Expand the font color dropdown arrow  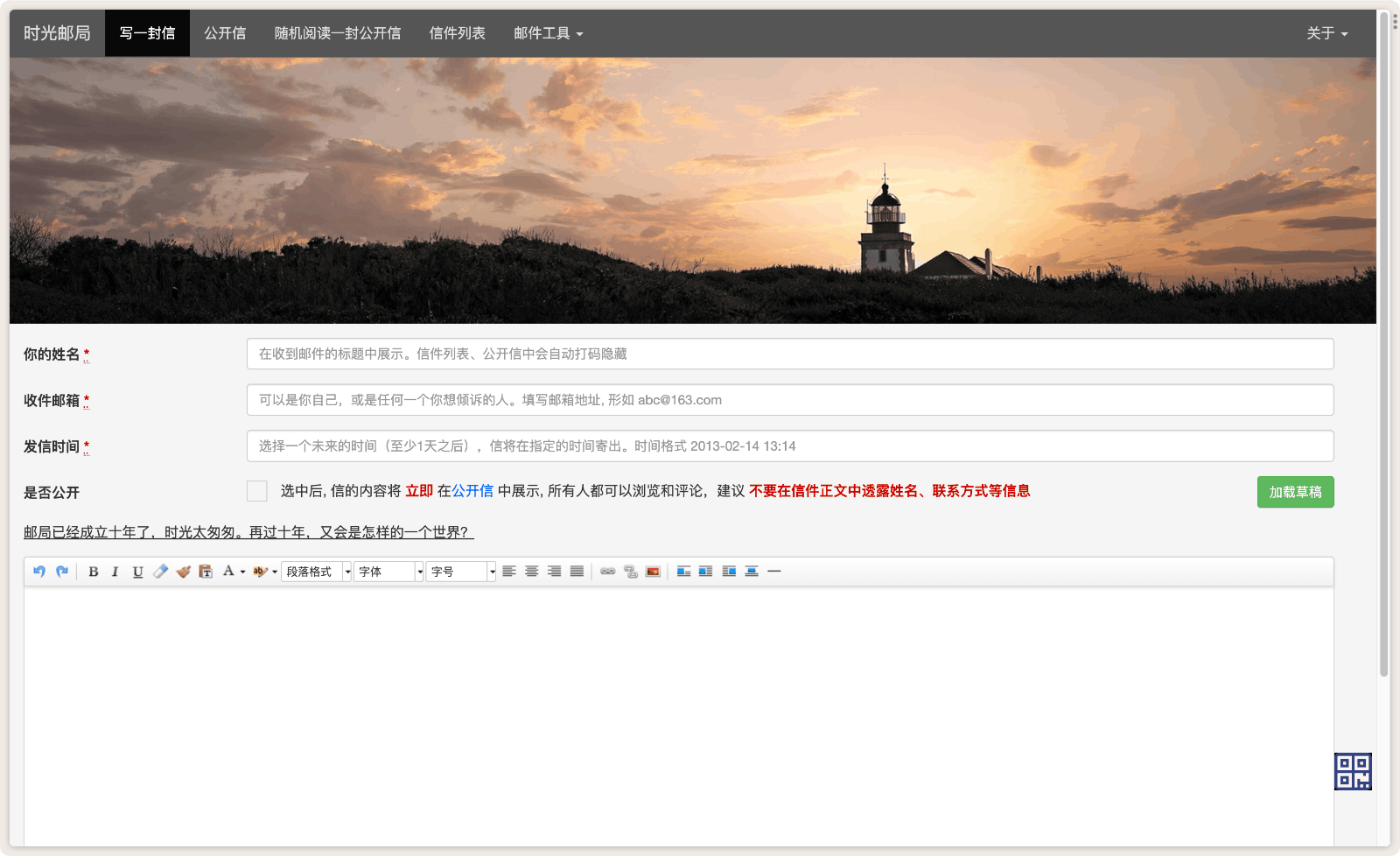point(242,572)
